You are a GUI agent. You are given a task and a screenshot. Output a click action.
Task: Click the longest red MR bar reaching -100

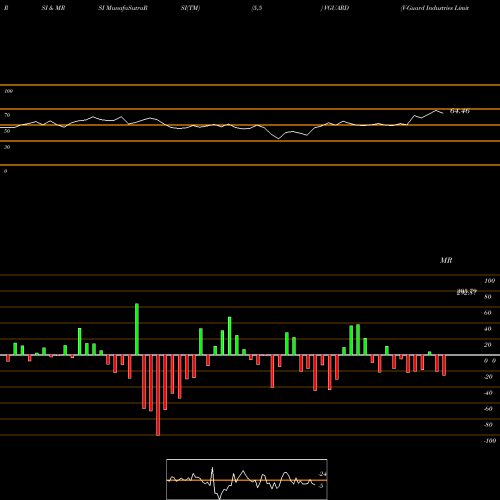[x=158, y=395]
